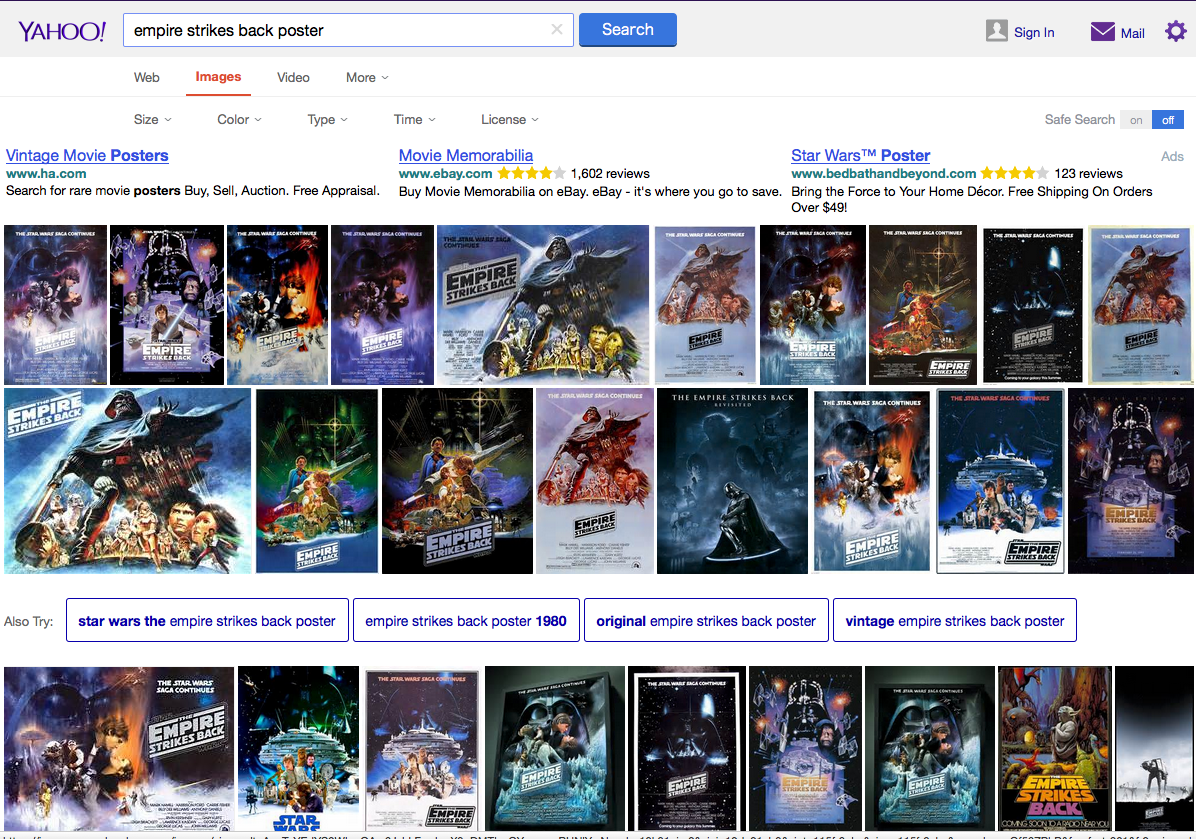Open the green-toned poster in second row
The width and height of the screenshot is (1196, 839).
(x=317, y=481)
